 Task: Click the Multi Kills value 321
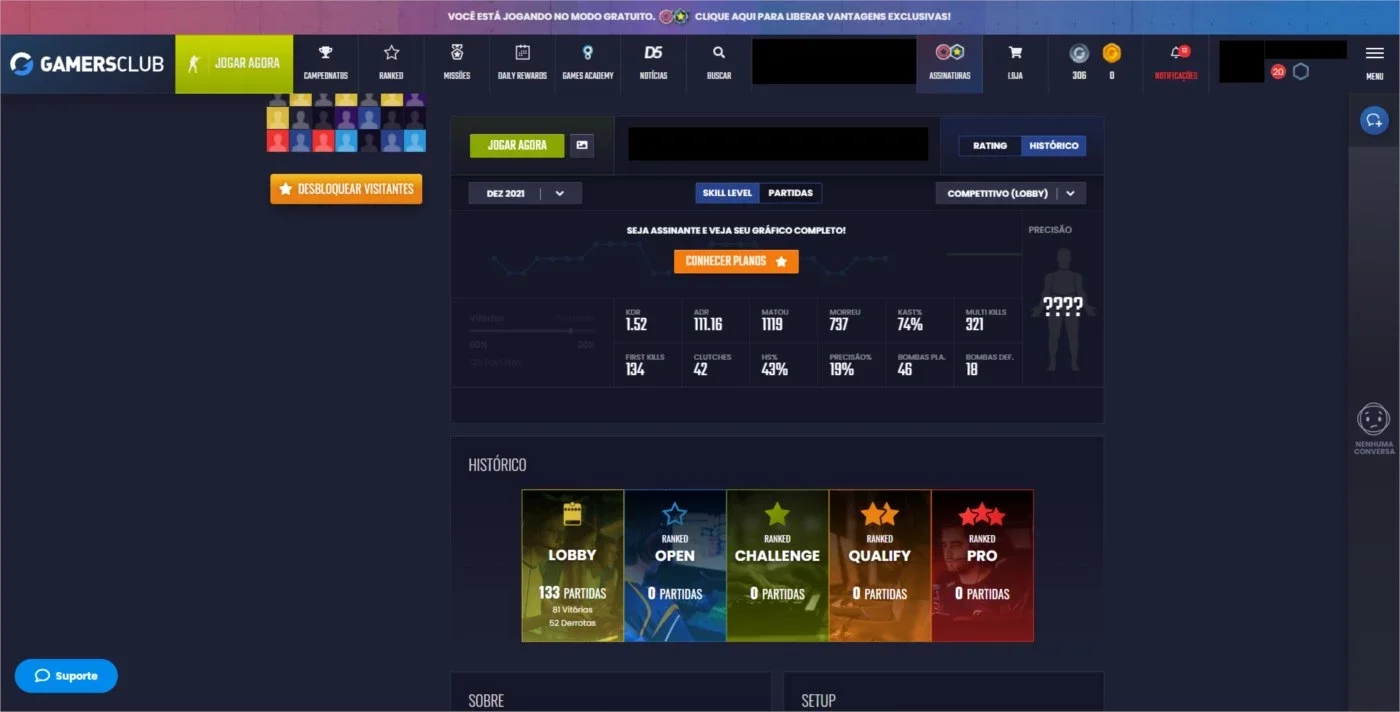(x=975, y=324)
